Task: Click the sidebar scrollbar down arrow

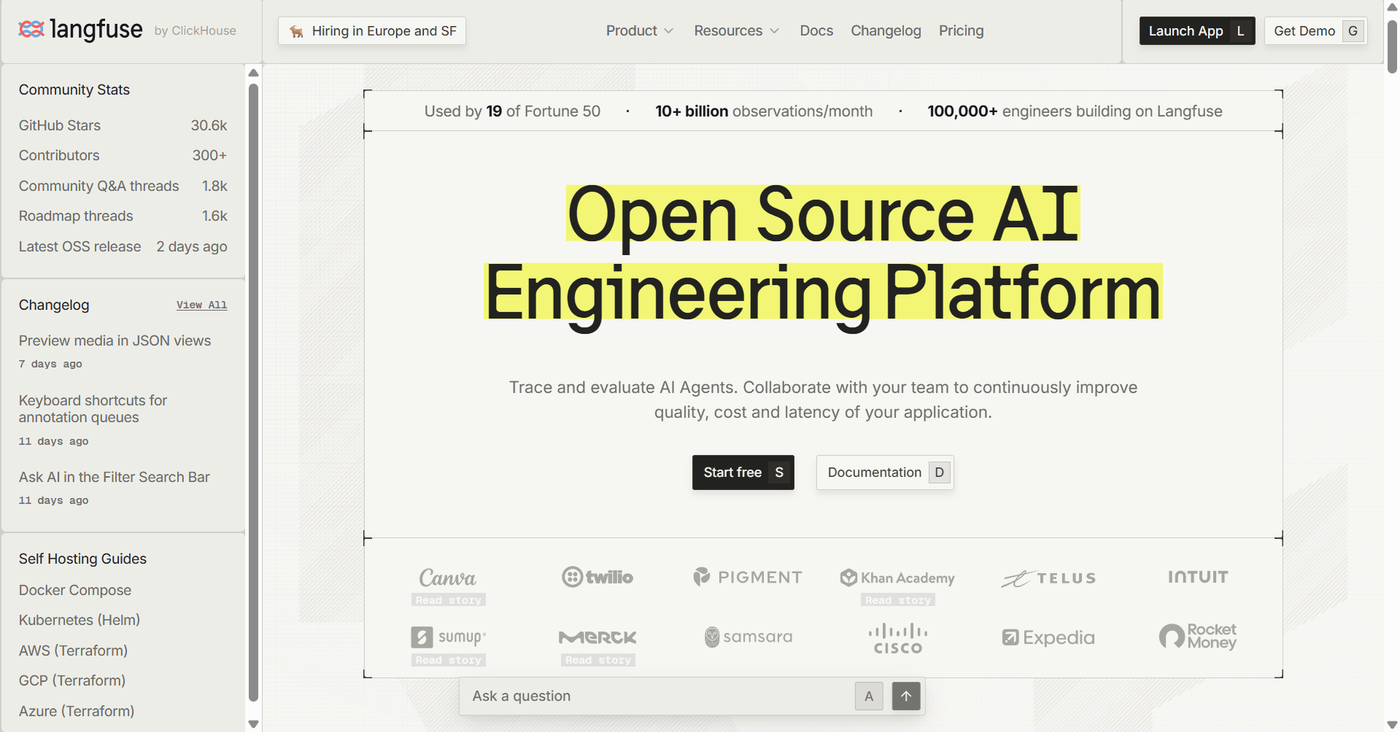Action: pos(254,724)
